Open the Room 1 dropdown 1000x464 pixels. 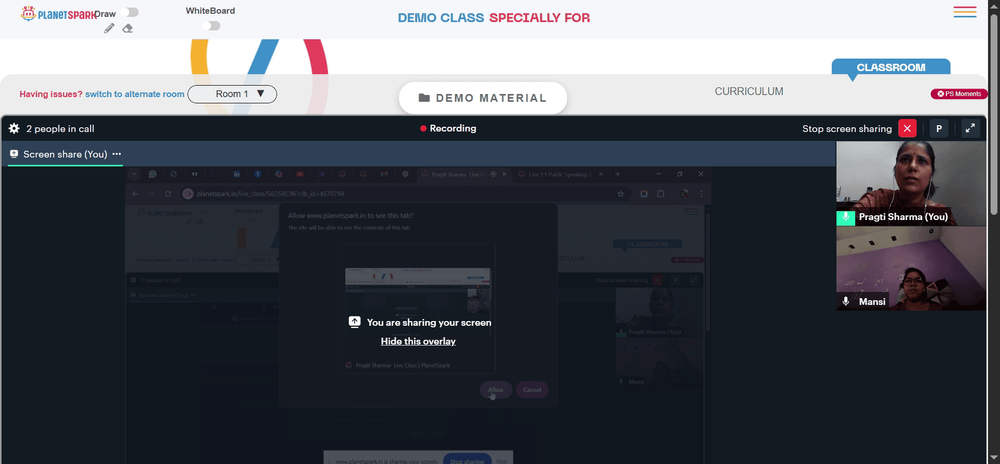[232, 94]
